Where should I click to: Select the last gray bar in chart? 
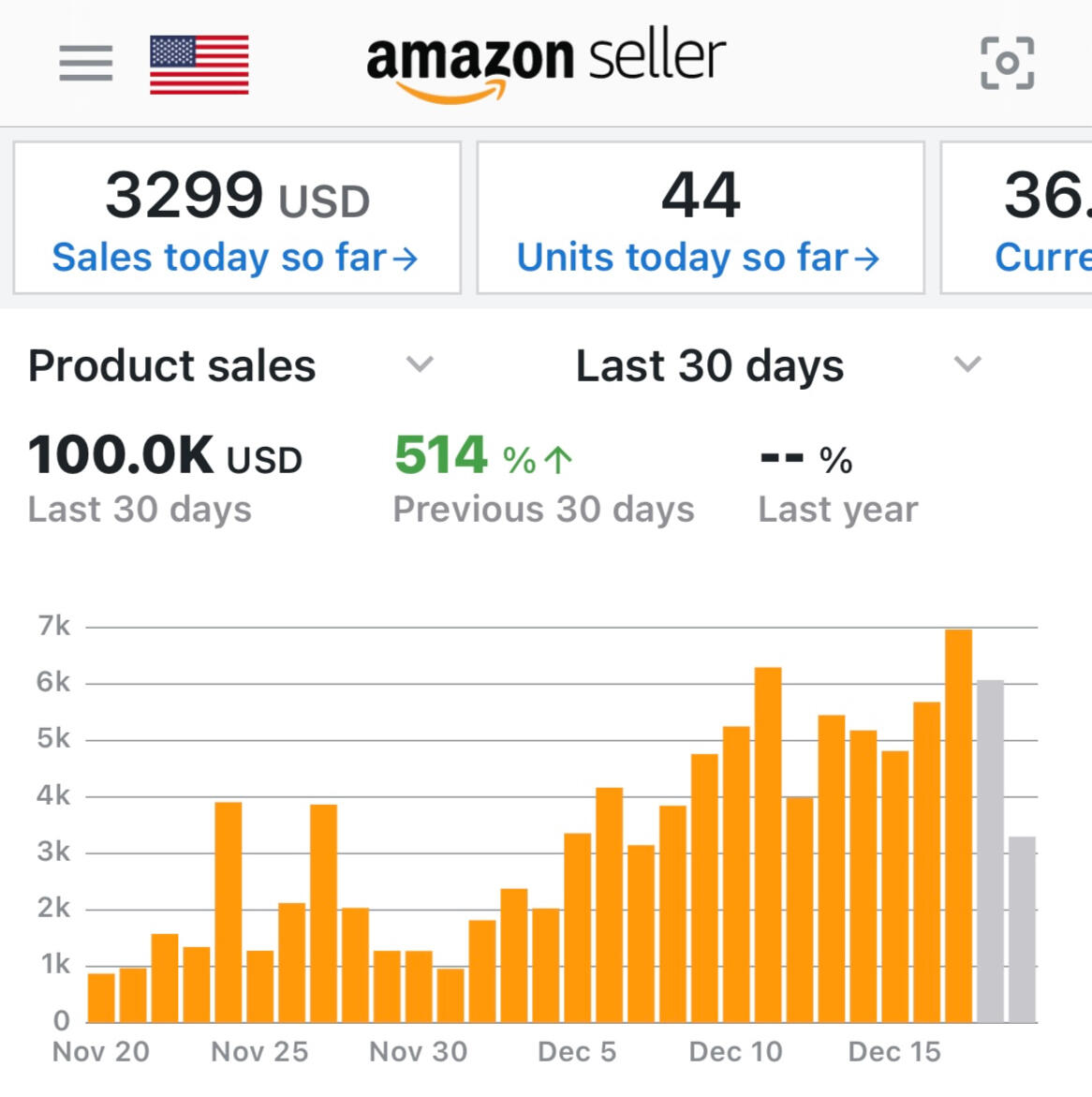tap(1022, 927)
